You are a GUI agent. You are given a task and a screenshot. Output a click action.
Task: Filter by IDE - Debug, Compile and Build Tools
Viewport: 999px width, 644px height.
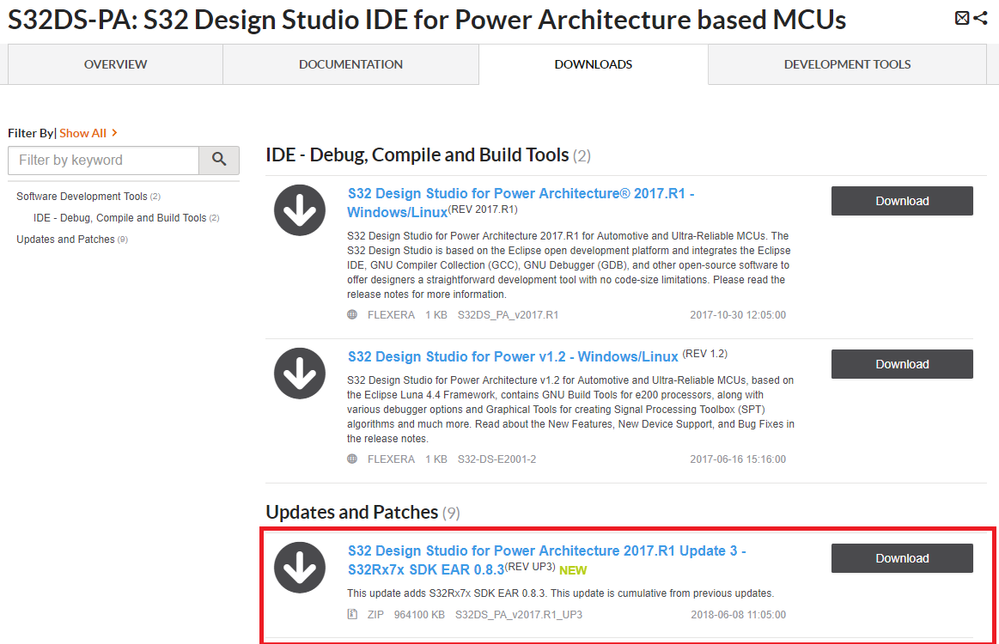point(120,218)
